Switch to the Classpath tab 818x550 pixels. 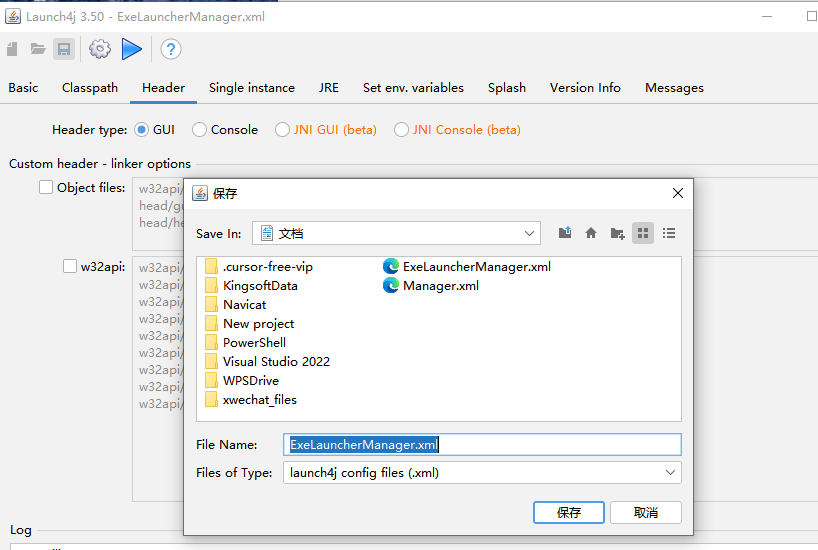pyautogui.click(x=90, y=88)
